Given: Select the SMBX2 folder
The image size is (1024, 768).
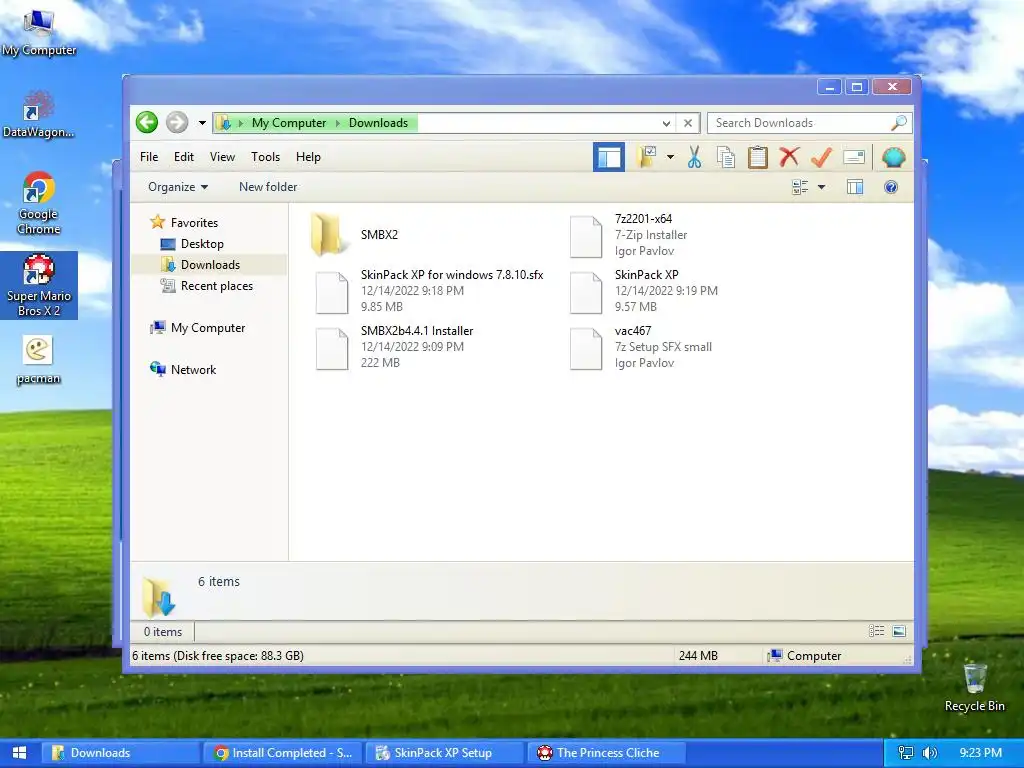Looking at the screenshot, I should (x=353, y=234).
